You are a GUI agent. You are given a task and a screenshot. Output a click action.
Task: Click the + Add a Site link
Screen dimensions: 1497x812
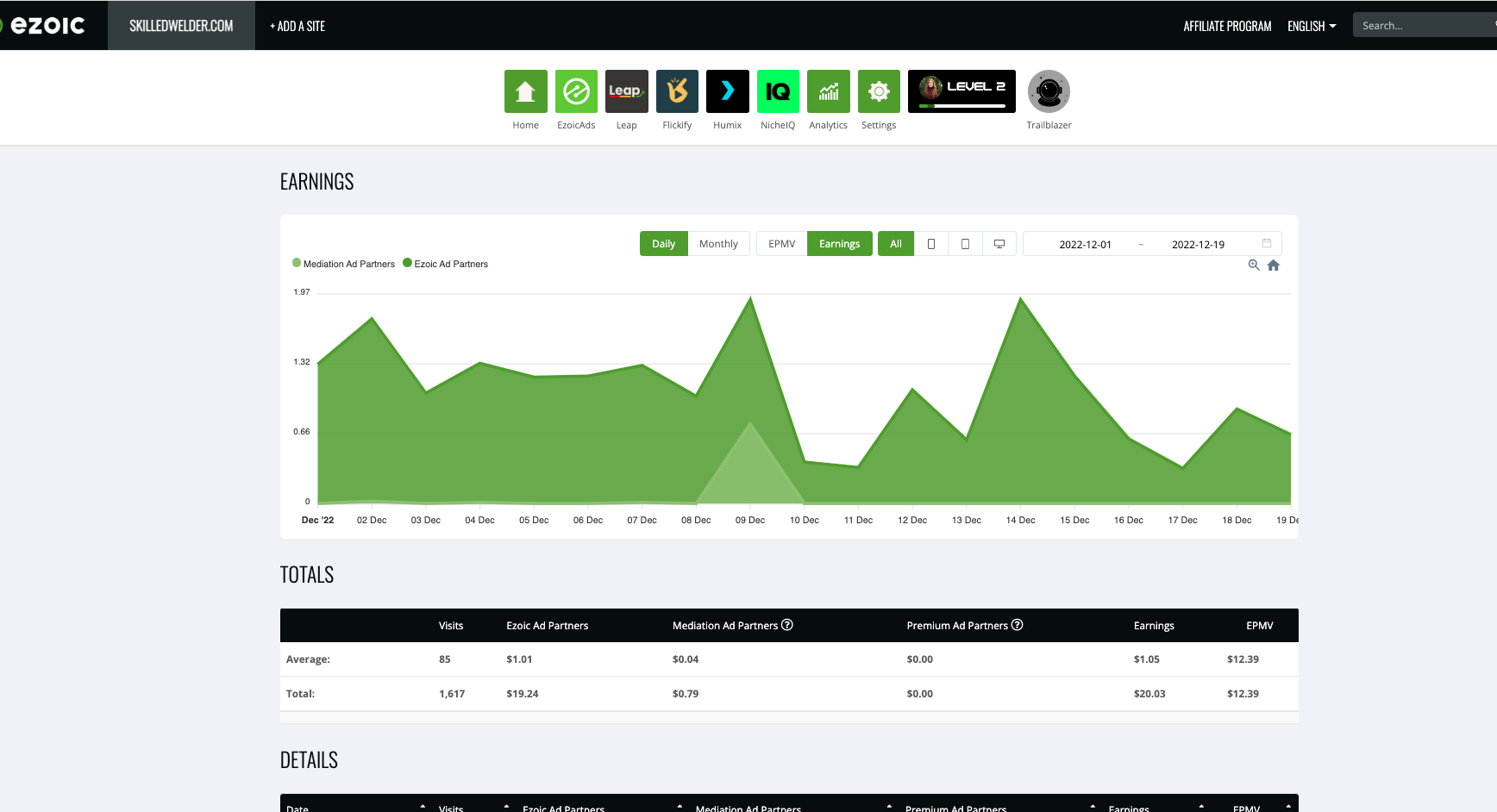[x=298, y=26]
